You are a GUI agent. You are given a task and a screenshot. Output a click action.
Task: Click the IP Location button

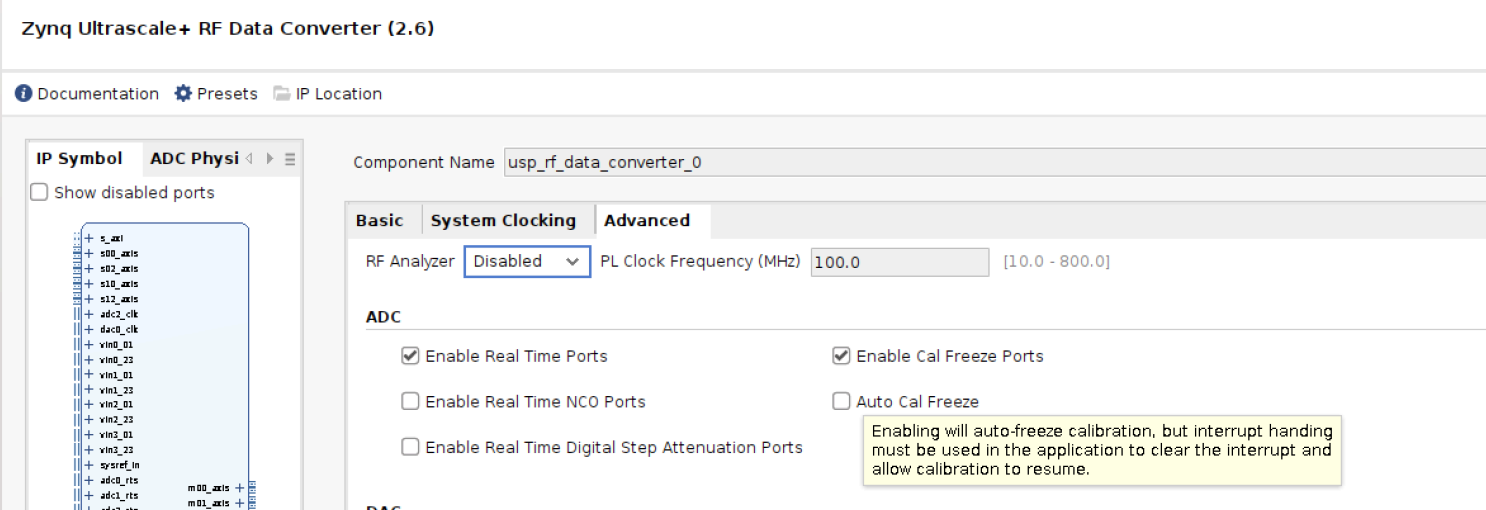pos(338,93)
